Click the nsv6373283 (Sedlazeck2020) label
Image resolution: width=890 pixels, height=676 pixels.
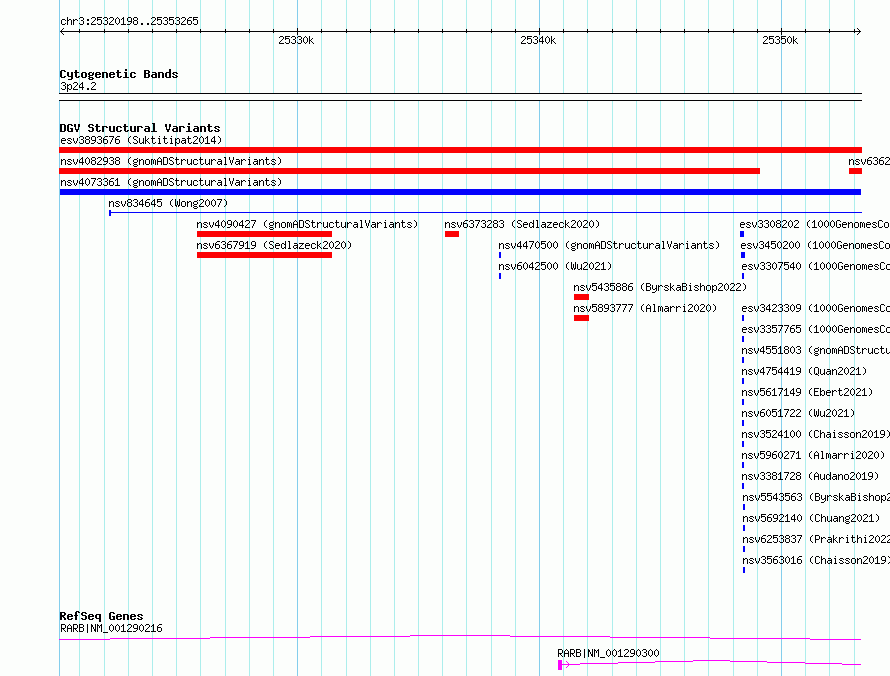tap(522, 224)
